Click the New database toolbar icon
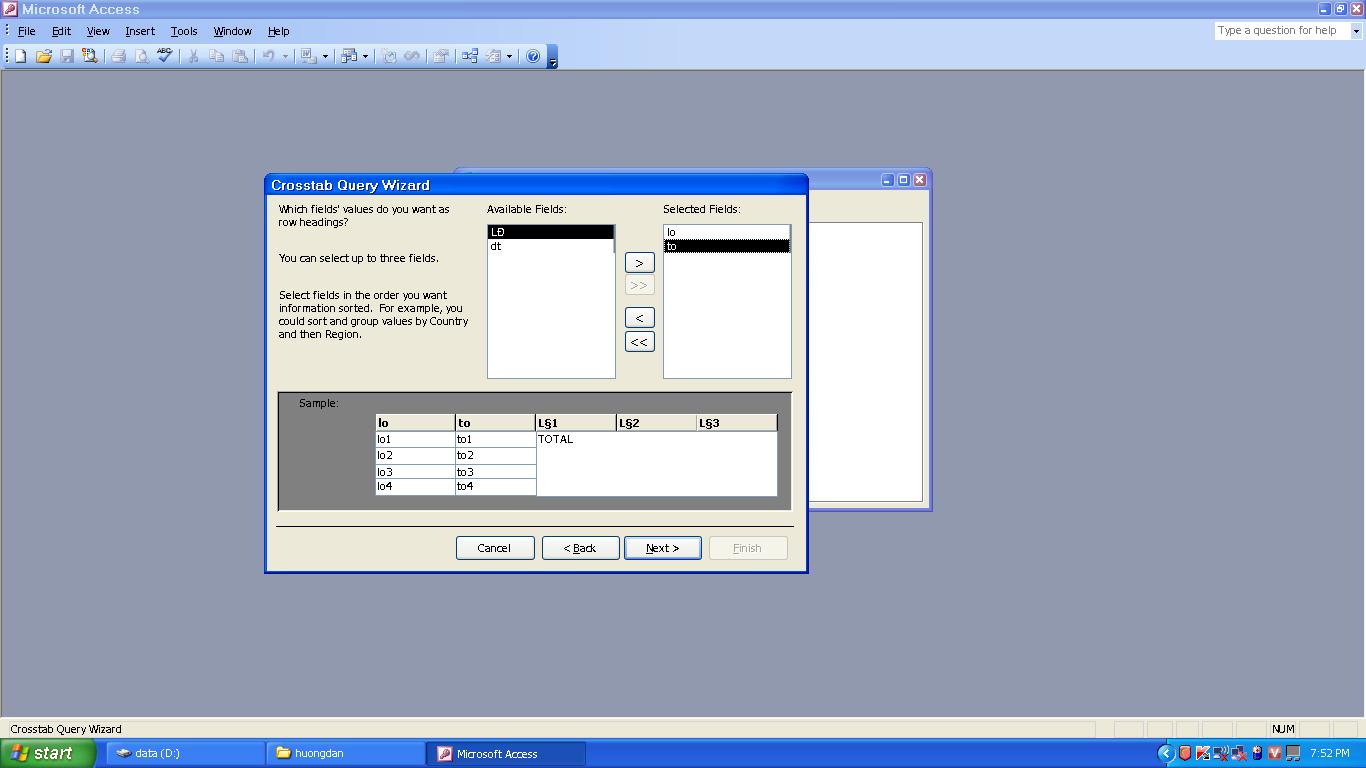The height and width of the screenshot is (768, 1366). coord(20,56)
